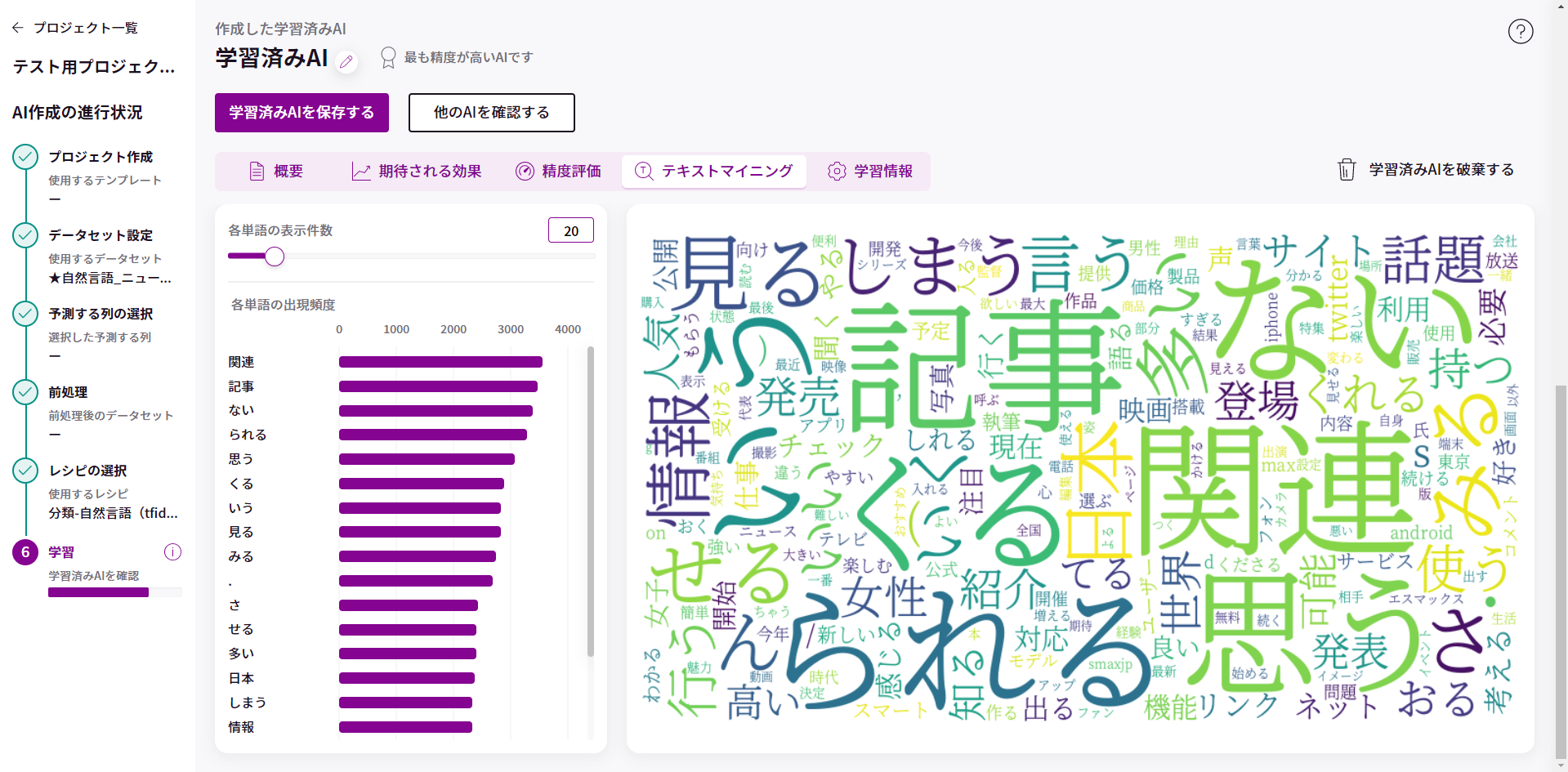Switch to the 期待される効果 tab
The image size is (1568, 772).
tap(417, 172)
